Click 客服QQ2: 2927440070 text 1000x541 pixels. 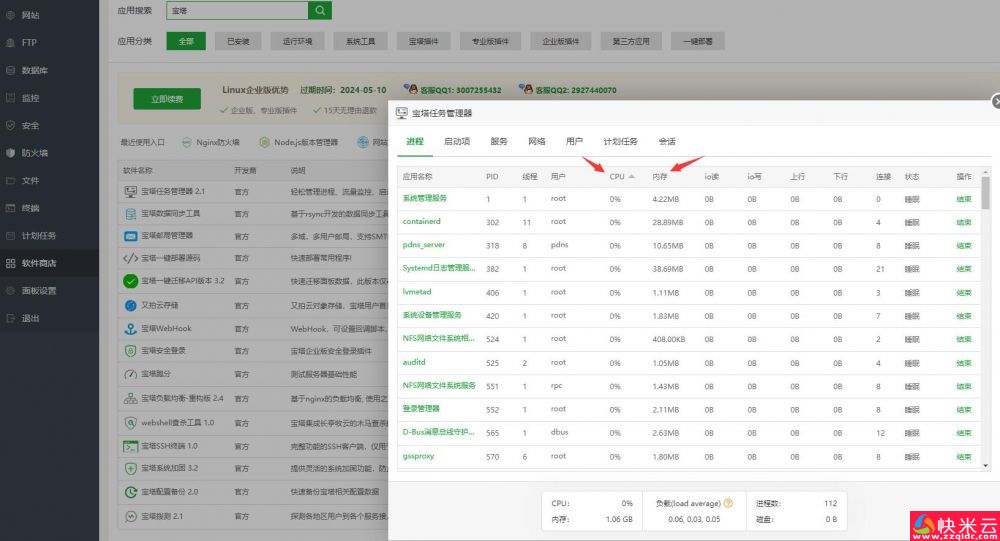pyautogui.click(x=576, y=90)
